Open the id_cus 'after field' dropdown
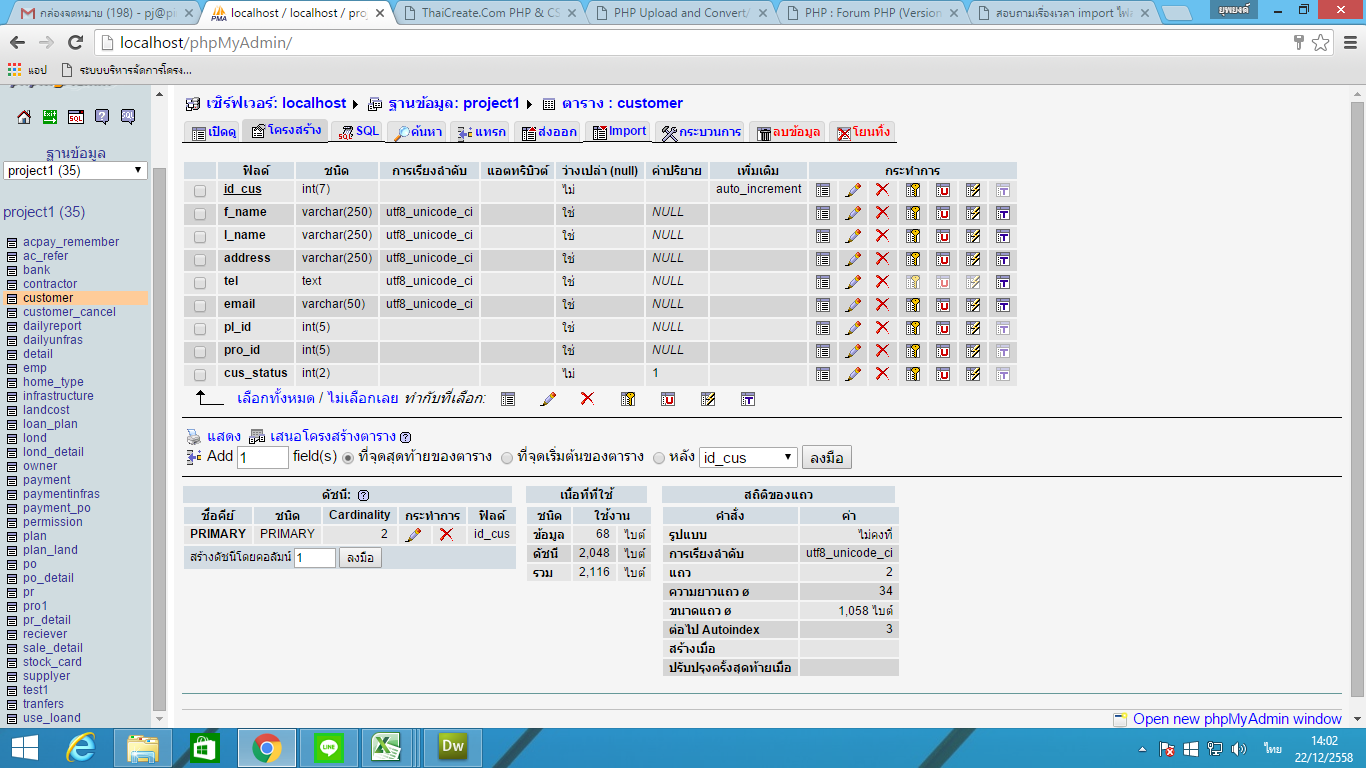1366x768 pixels. tap(747, 458)
